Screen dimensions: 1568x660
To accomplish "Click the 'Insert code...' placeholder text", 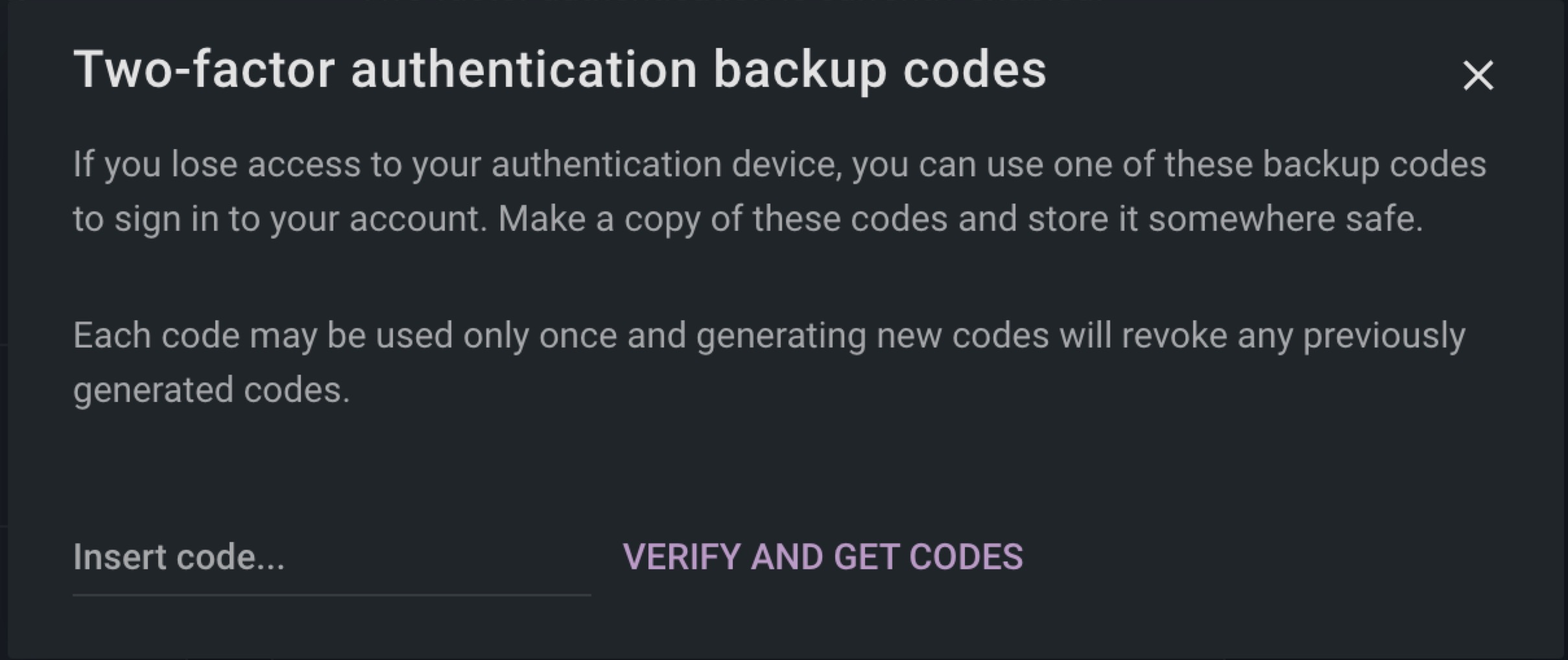I will 179,557.
